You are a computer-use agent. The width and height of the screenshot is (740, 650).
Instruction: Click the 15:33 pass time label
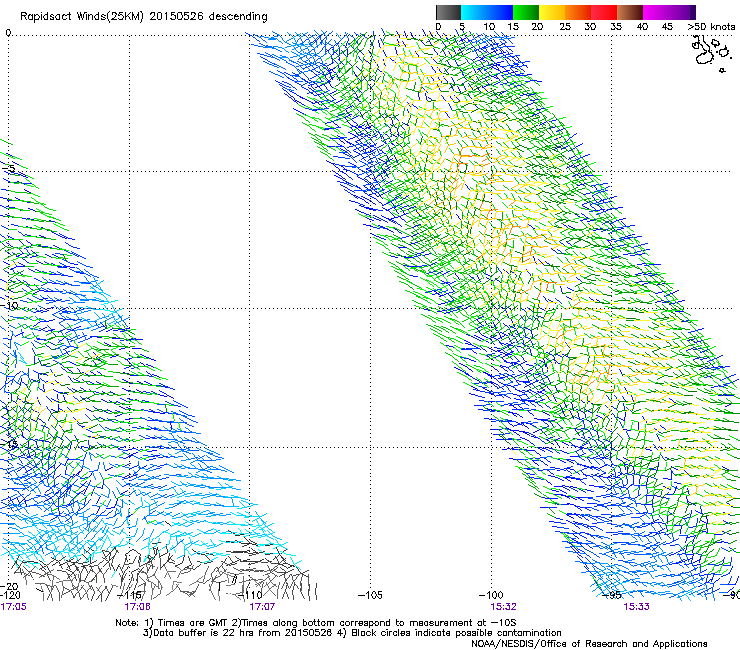[x=636, y=607]
